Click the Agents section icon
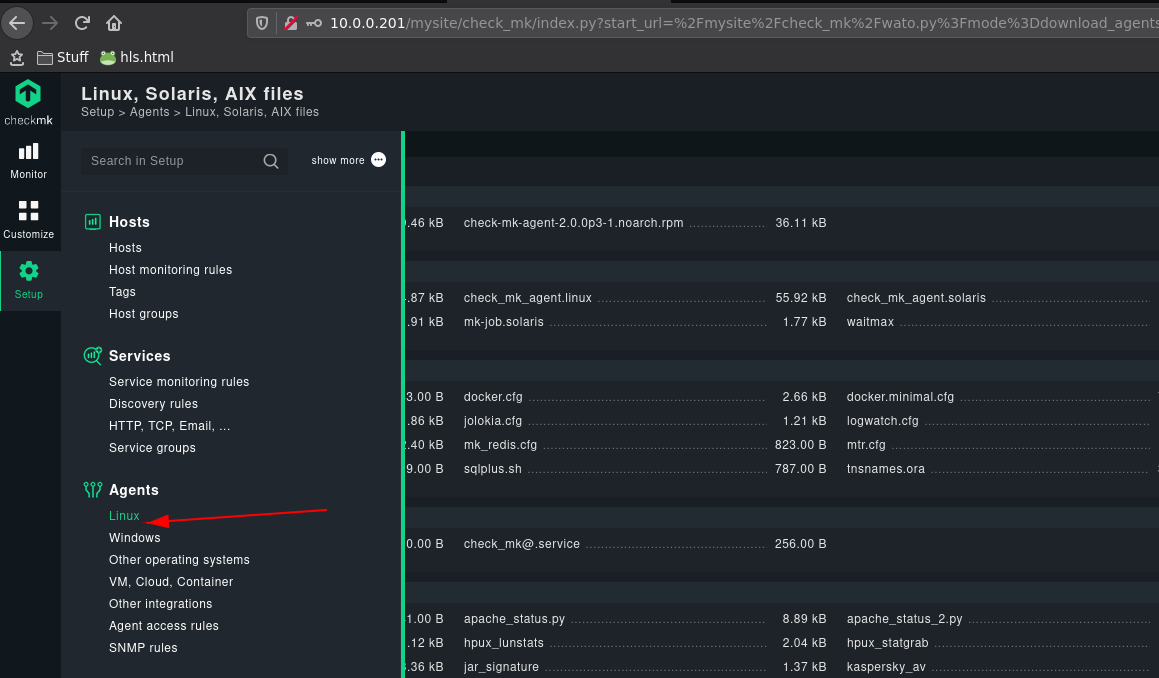This screenshot has width=1159, height=678. coord(92,489)
